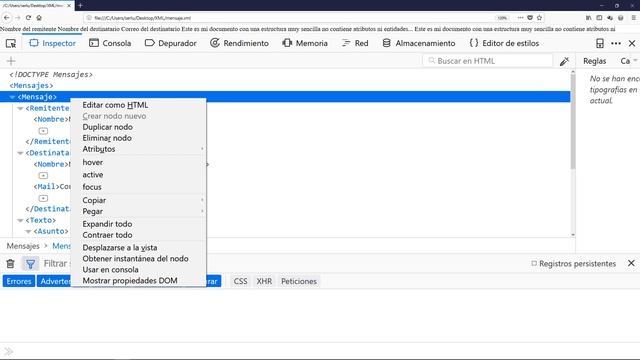This screenshot has width=640, height=360.
Task: Click Mensajes in the breadcrumb bar
Action: [23, 246]
